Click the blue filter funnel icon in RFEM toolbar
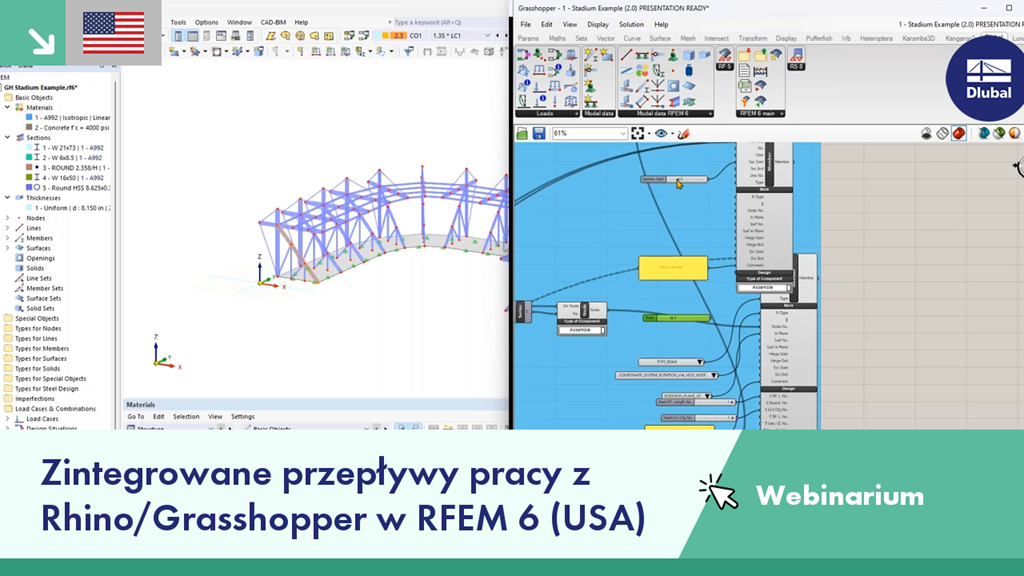Screen dimensions: 1024x576 click(409, 51)
